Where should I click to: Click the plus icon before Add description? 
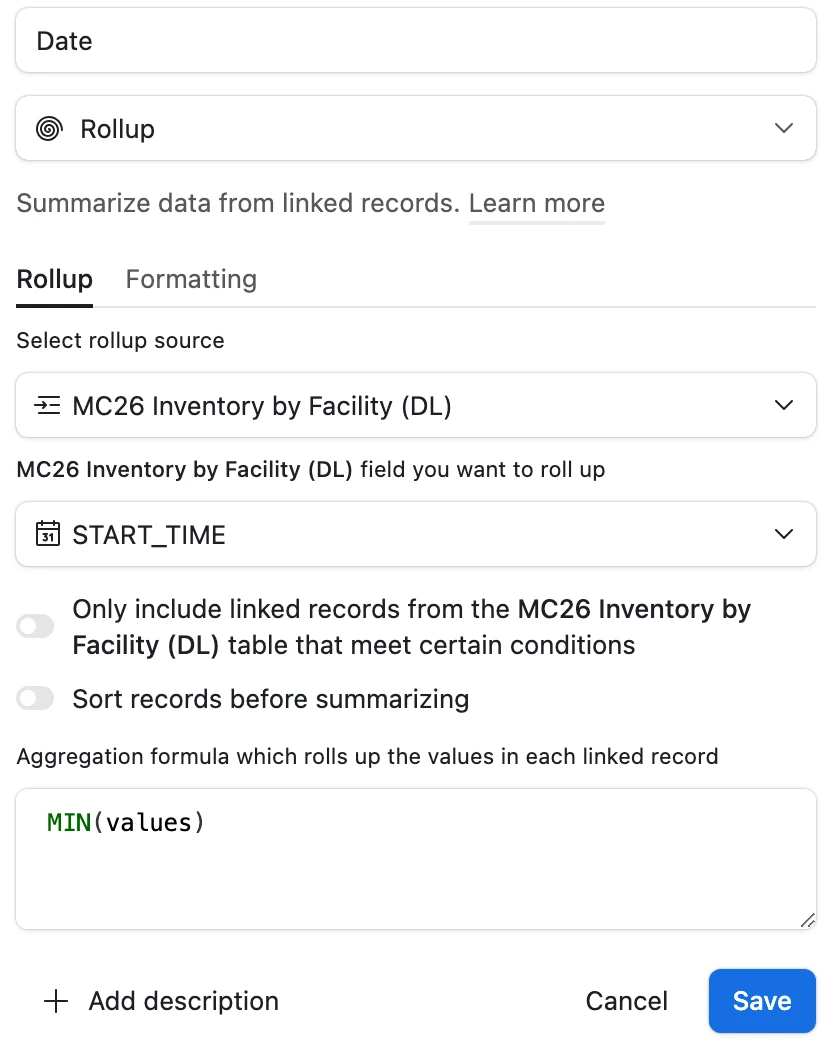point(56,1001)
